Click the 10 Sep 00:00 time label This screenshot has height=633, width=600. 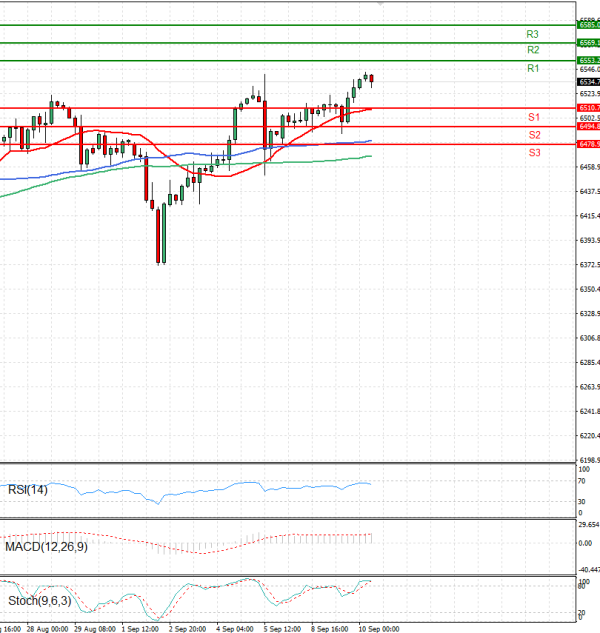[379, 629]
